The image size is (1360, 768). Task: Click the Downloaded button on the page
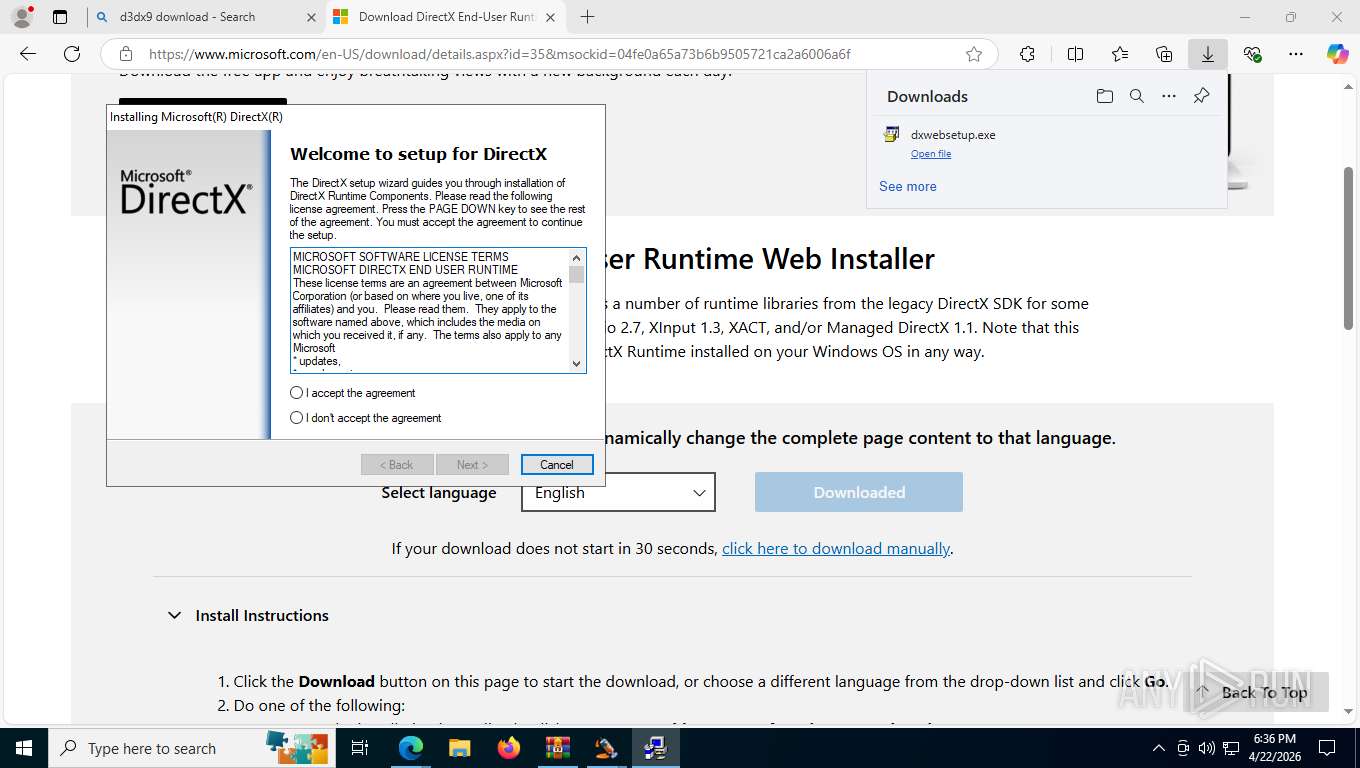click(859, 492)
